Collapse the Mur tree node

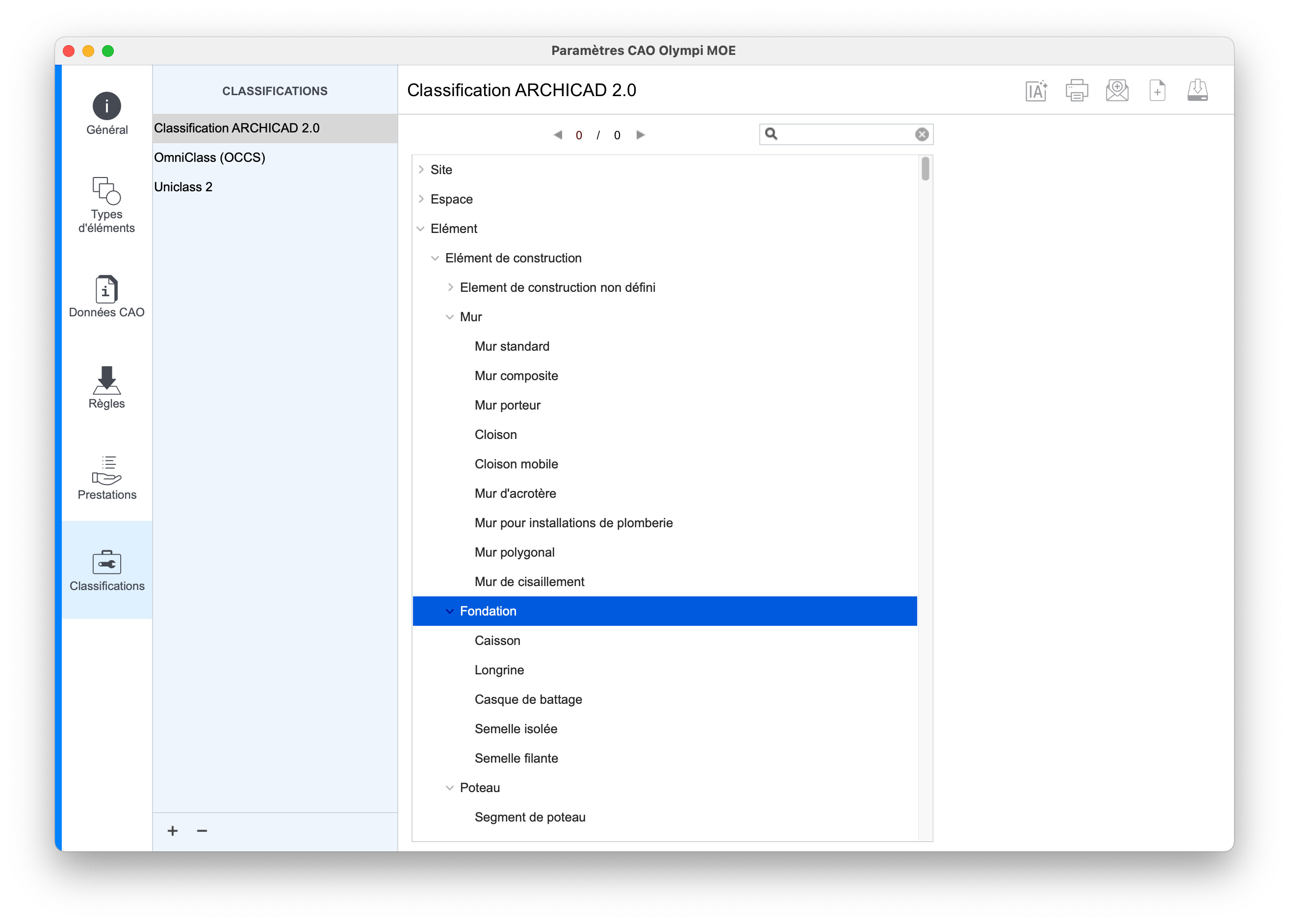pos(450,317)
